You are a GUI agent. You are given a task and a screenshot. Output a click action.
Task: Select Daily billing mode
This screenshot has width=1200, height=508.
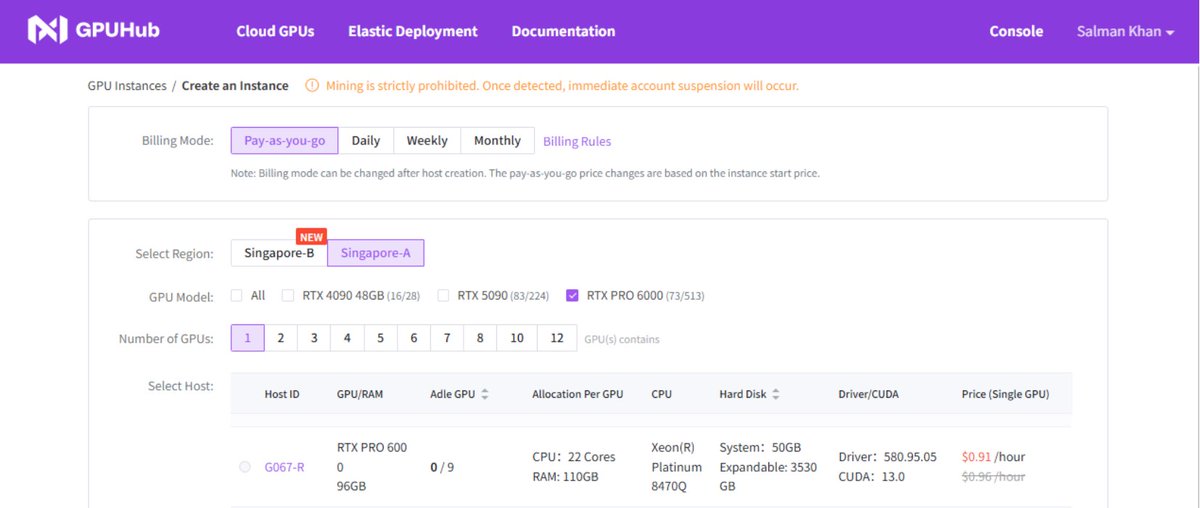[366, 141]
